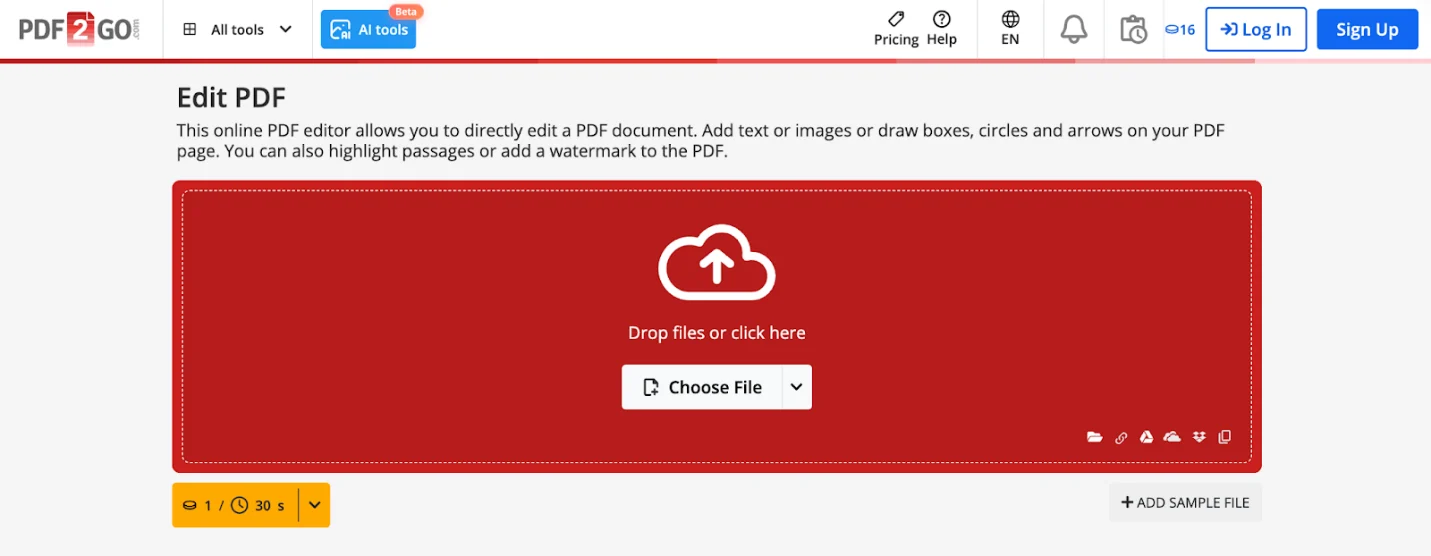Open the EN language selector
1431x556 pixels.
tap(1010, 29)
